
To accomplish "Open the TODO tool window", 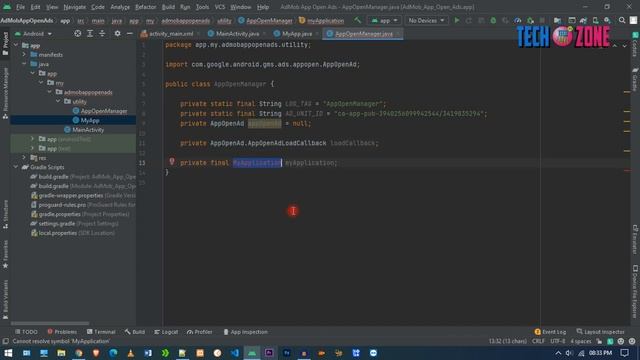I will click(x=26, y=332).
